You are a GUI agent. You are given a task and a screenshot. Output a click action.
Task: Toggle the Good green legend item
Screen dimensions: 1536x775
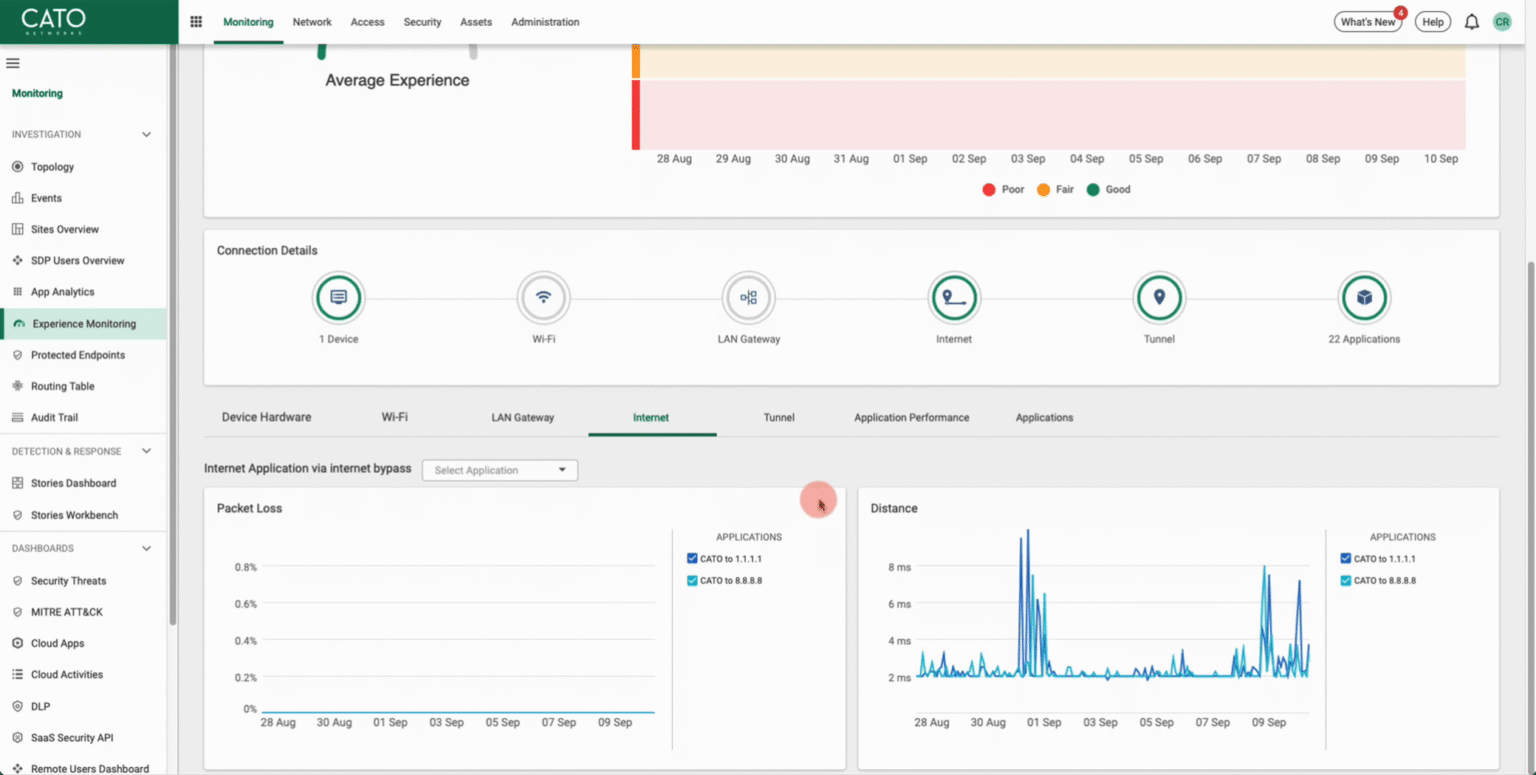pyautogui.click(x=1108, y=189)
